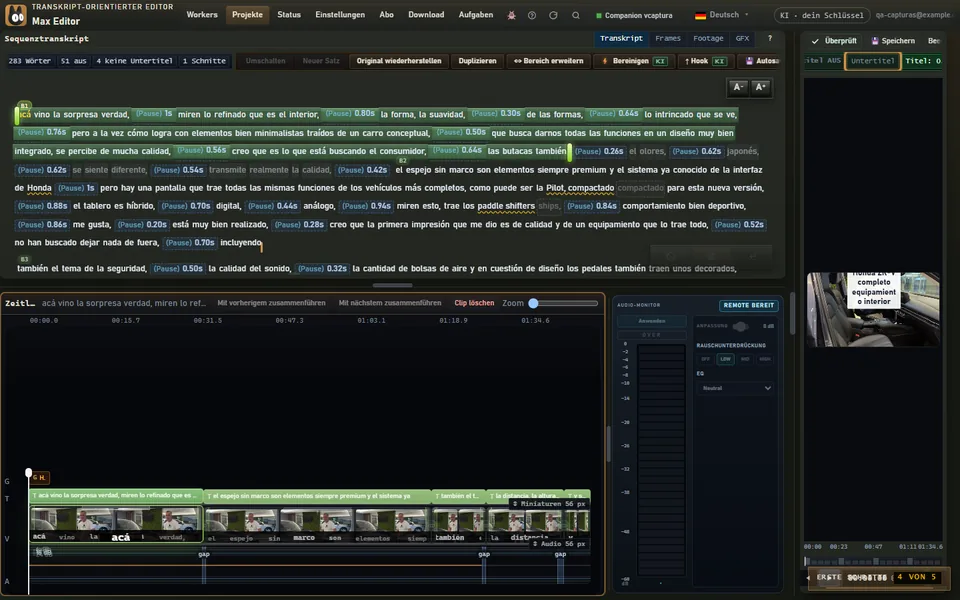The height and width of the screenshot is (600, 960).
Task: Click the question mark beside the GFX tab
Action: click(770, 39)
